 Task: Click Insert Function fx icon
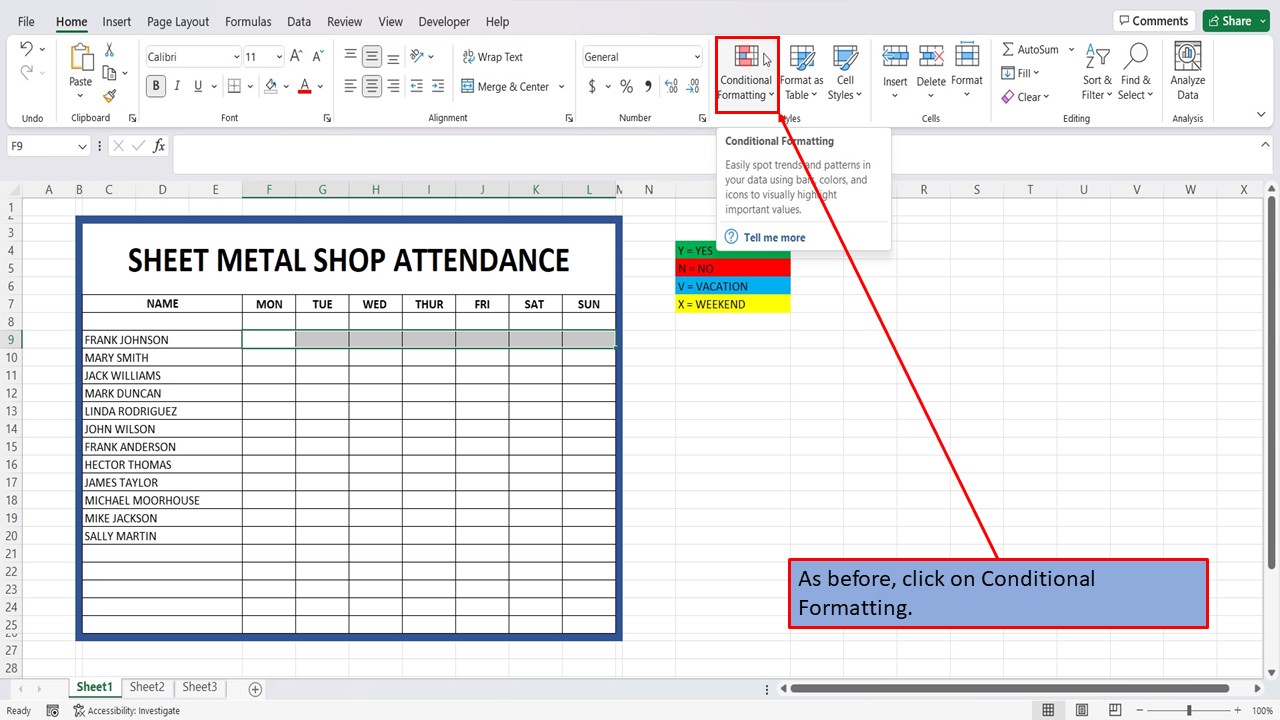point(159,146)
